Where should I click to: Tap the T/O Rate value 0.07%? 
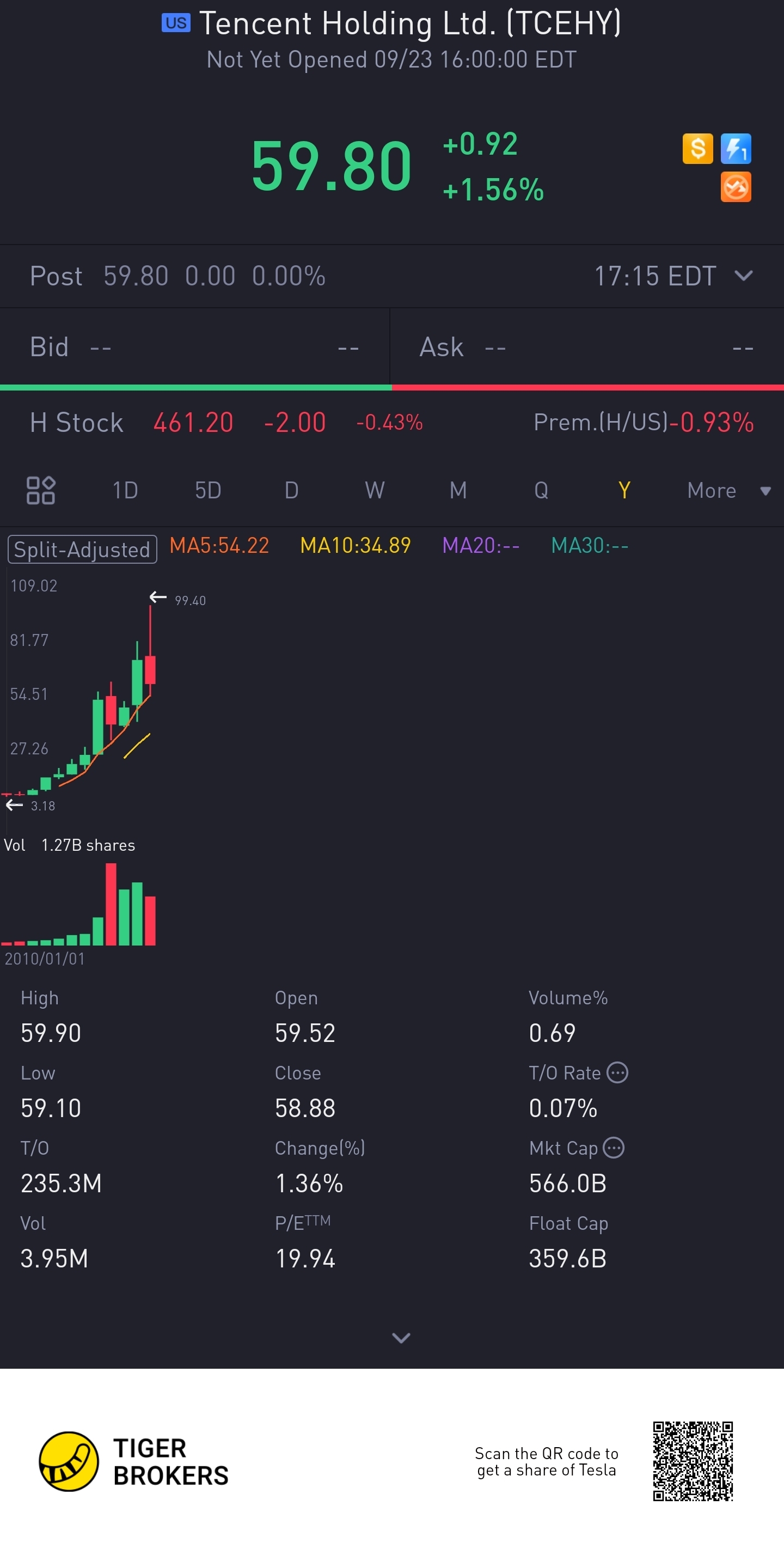point(563,1108)
